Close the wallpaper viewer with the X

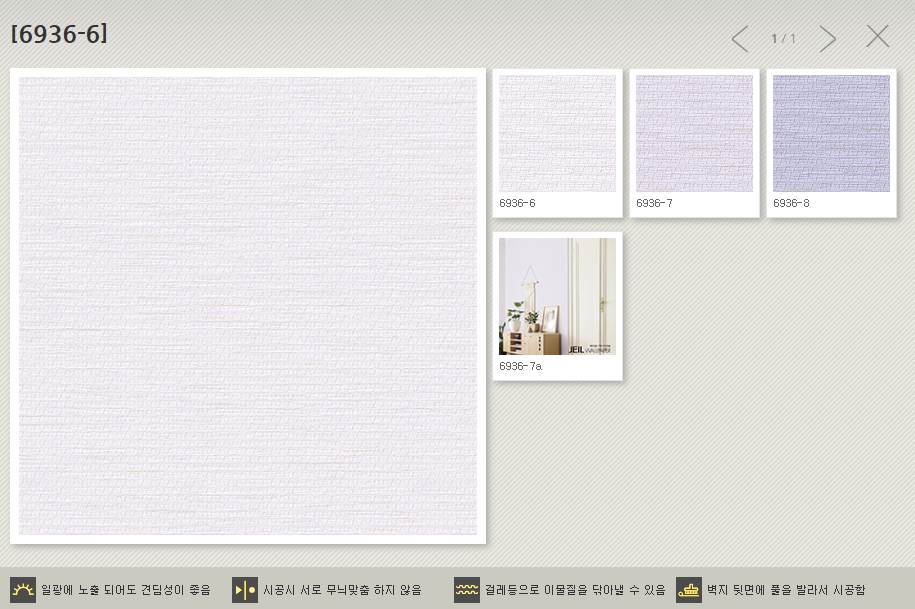point(877,37)
